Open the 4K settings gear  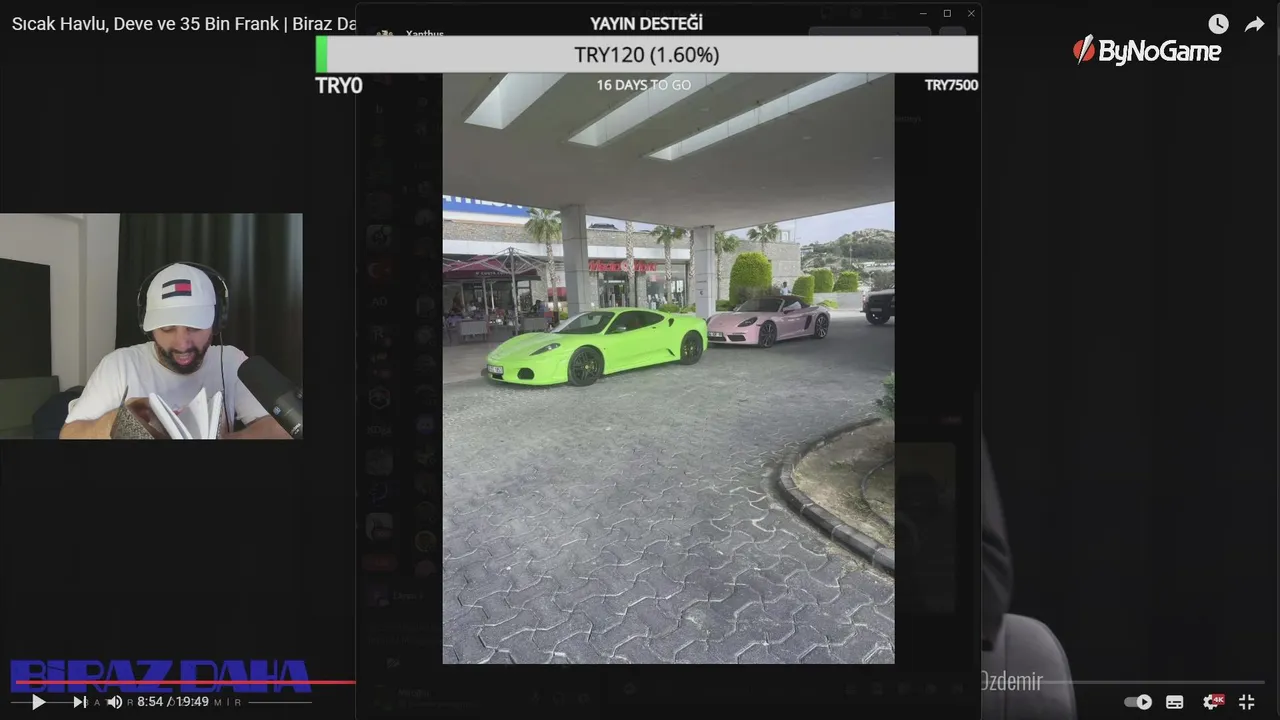coord(1212,702)
